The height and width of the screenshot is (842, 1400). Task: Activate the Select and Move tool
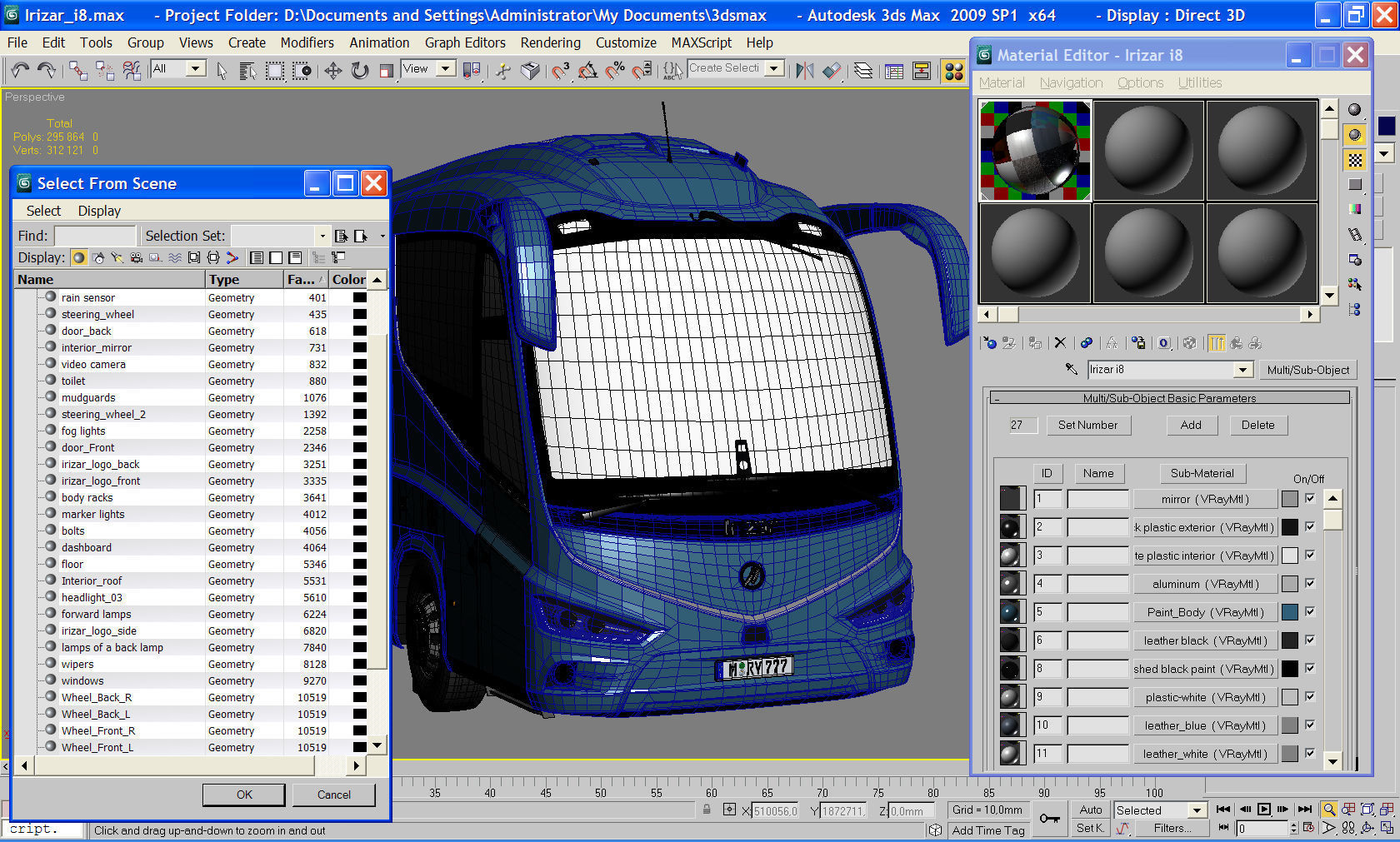[333, 71]
